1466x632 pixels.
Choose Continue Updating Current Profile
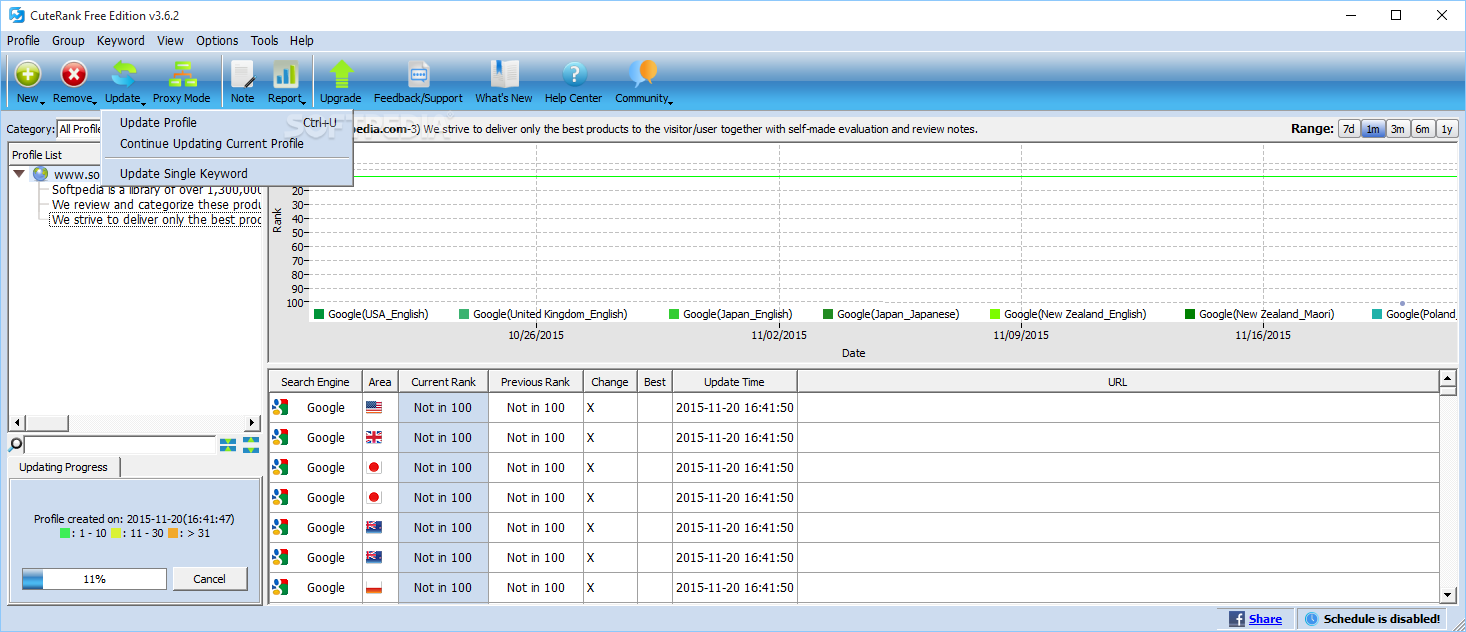(228, 143)
